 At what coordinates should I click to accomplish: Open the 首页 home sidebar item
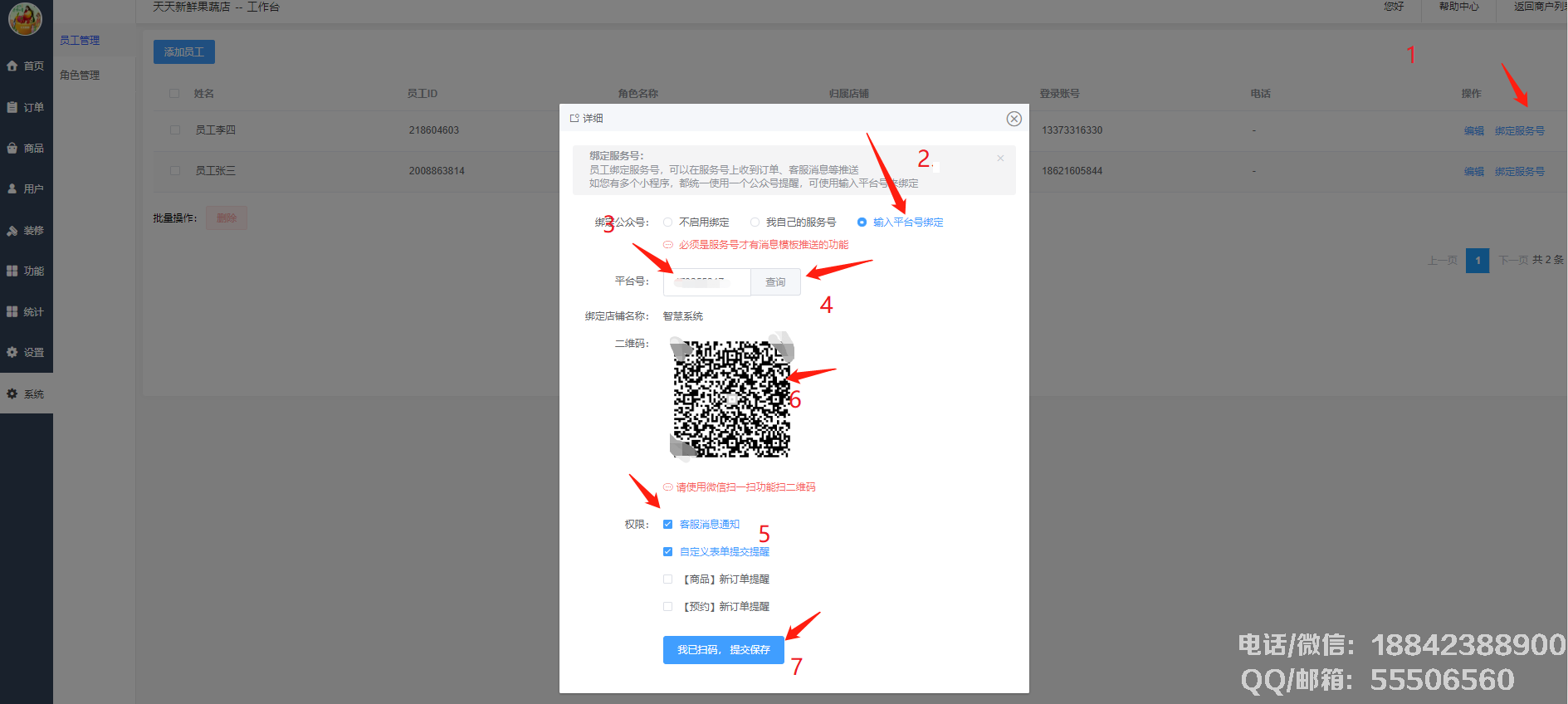[x=26, y=66]
